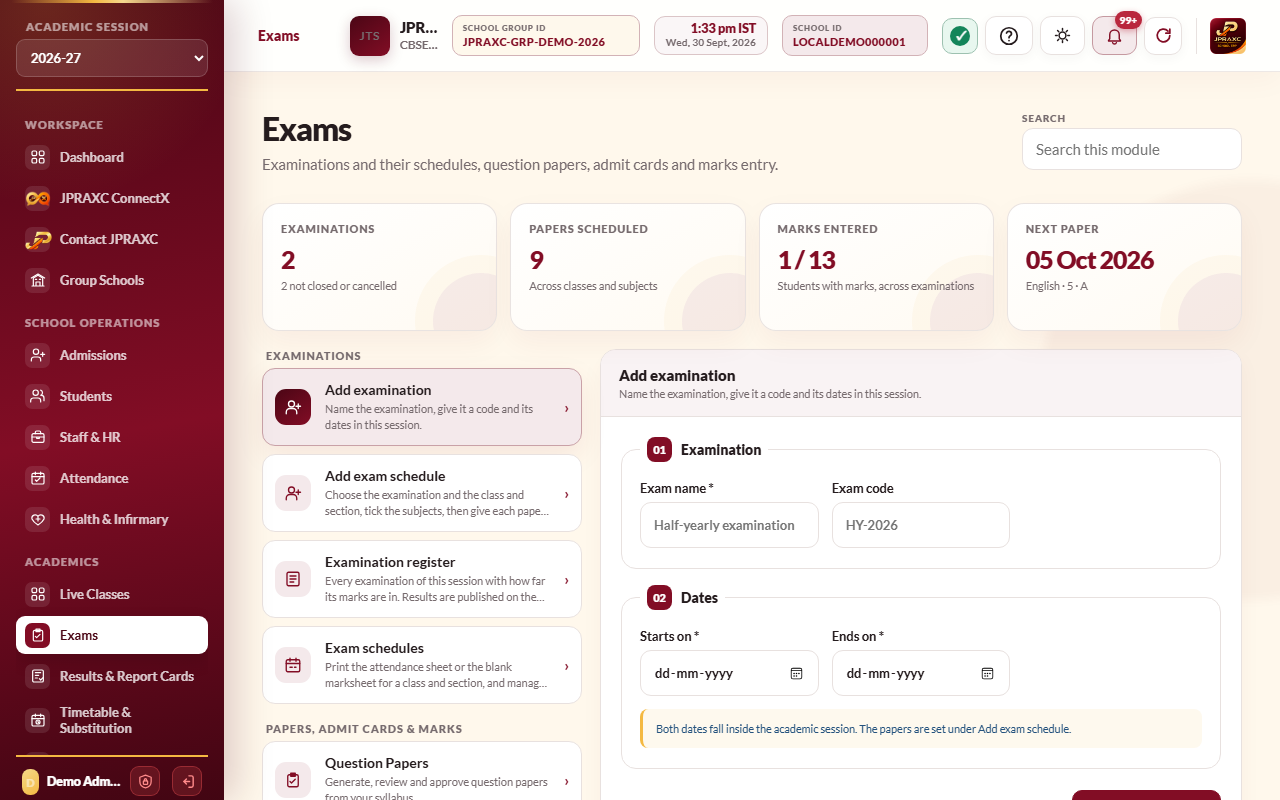Click the security shield lock icon

tap(145, 781)
